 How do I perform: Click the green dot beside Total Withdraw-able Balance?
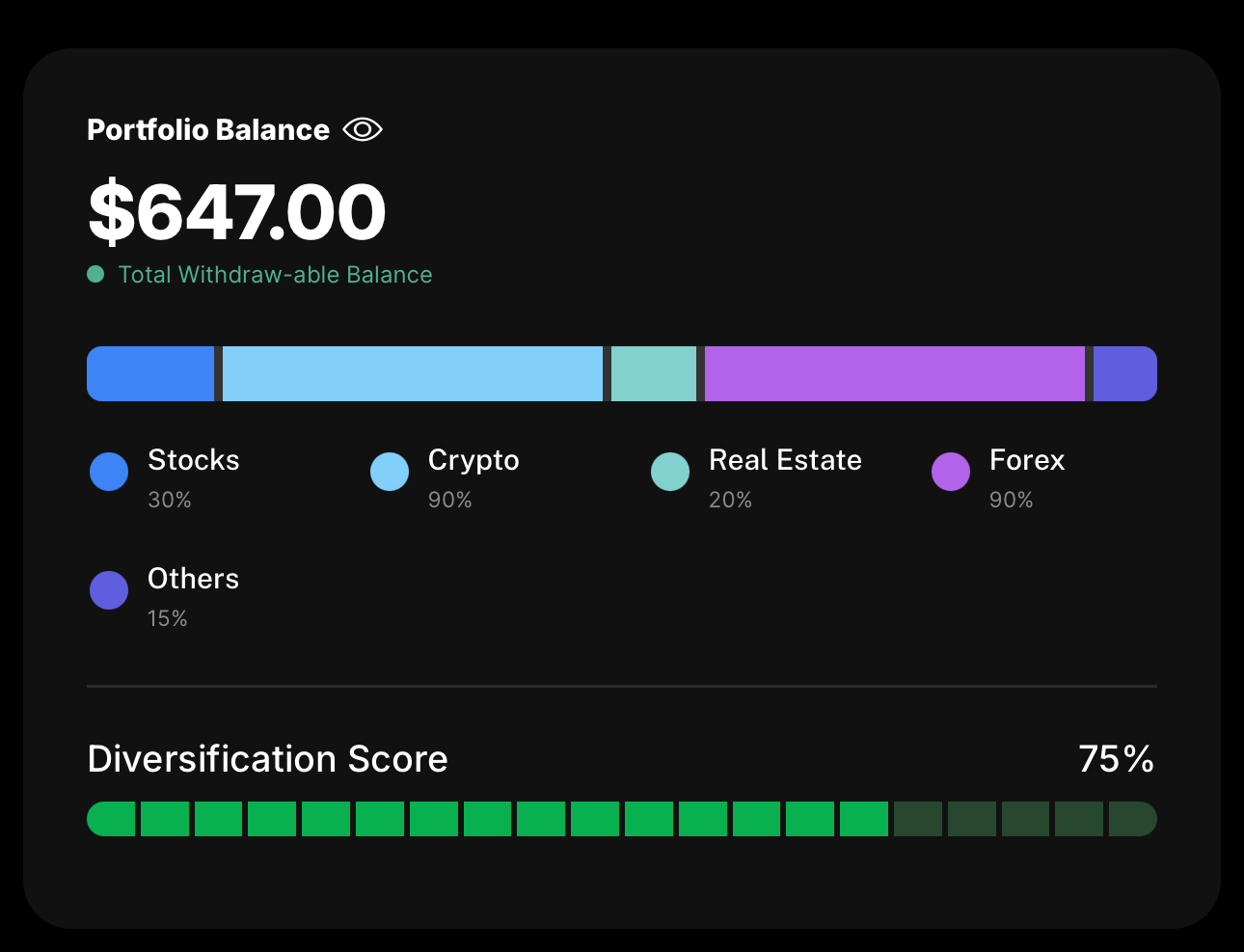pyautogui.click(x=95, y=274)
